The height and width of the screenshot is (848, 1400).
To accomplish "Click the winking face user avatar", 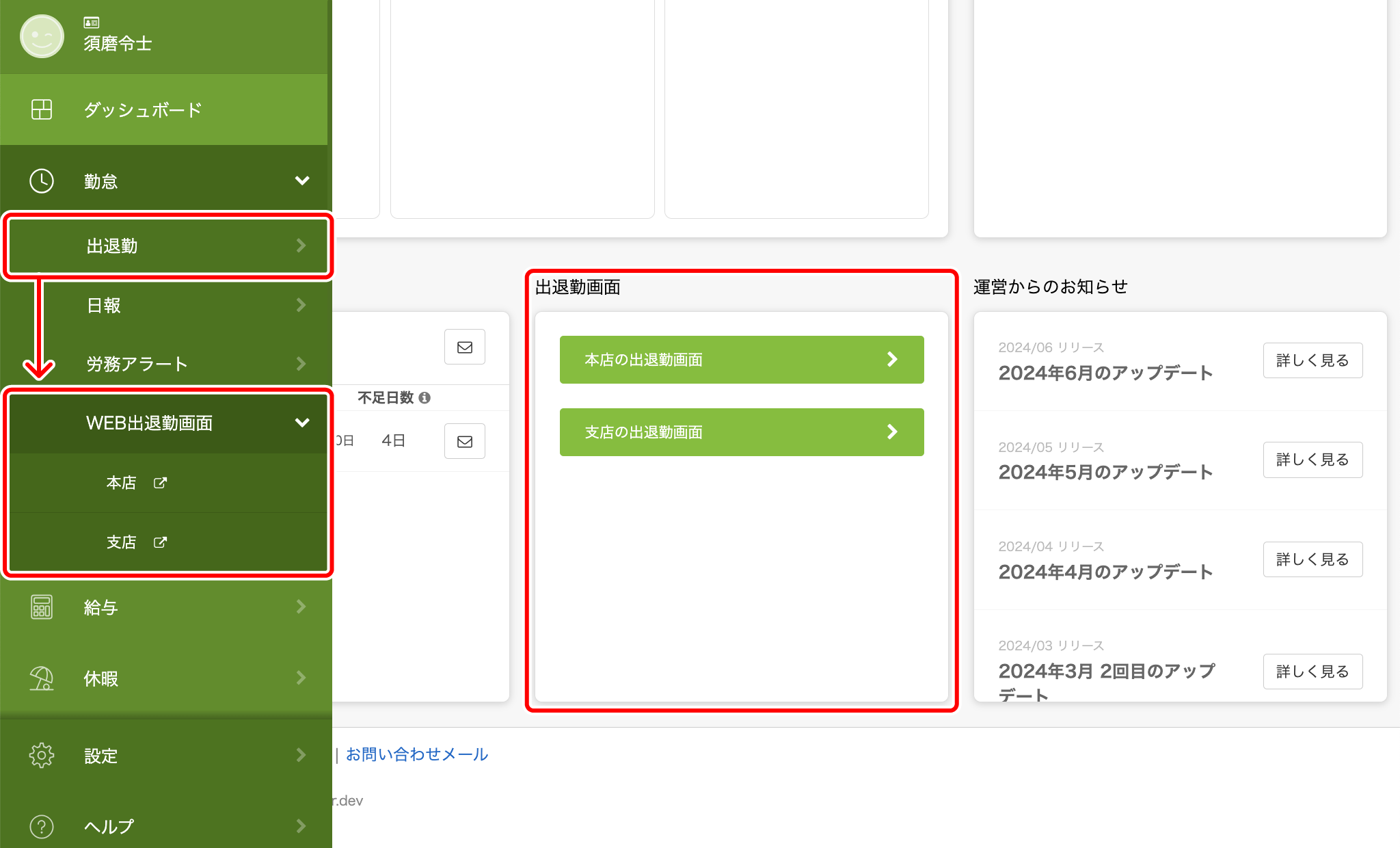I will (42, 36).
